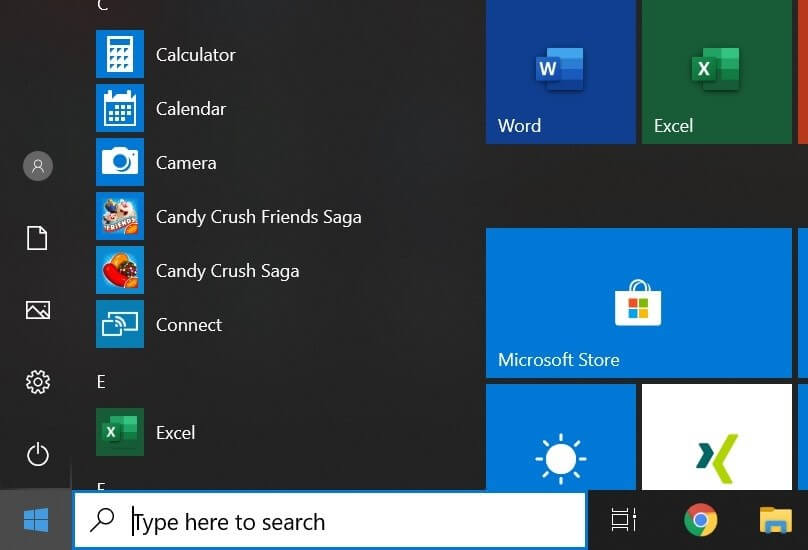Open the Pictures sidebar icon
This screenshot has height=550, width=808.
pos(38,310)
